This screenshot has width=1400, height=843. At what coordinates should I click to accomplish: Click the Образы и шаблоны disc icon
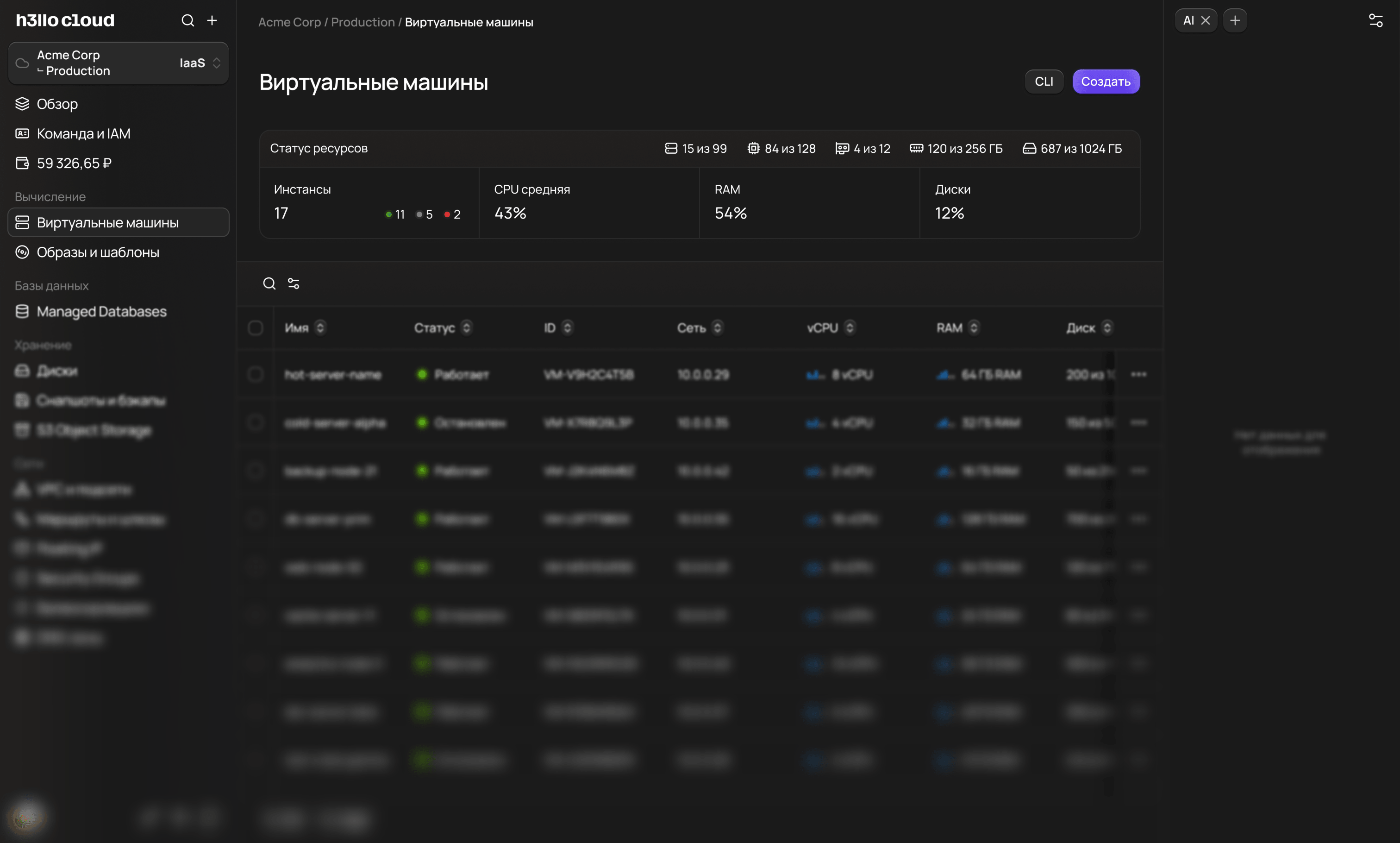[x=22, y=252]
